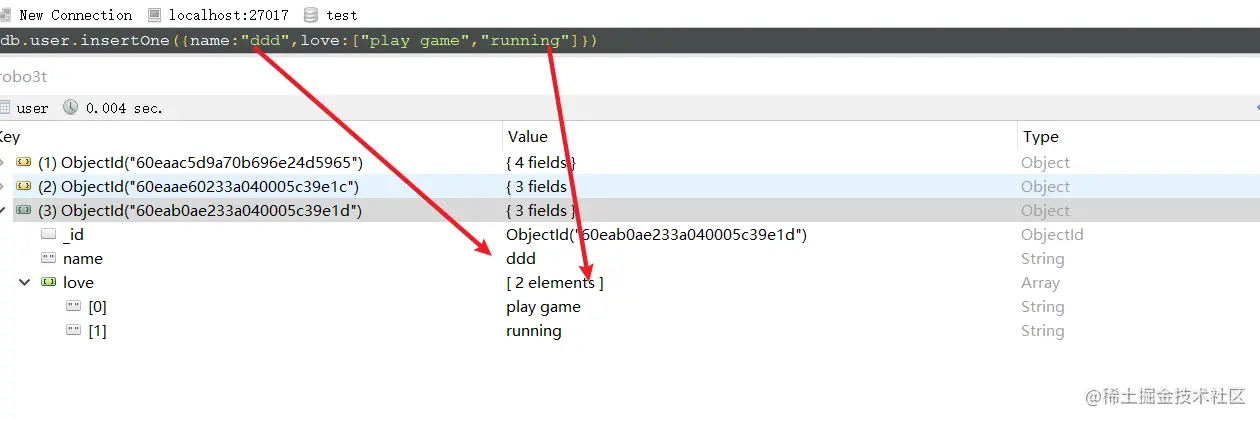
Task: Click the string icon beside [1]
Action: pos(73,331)
